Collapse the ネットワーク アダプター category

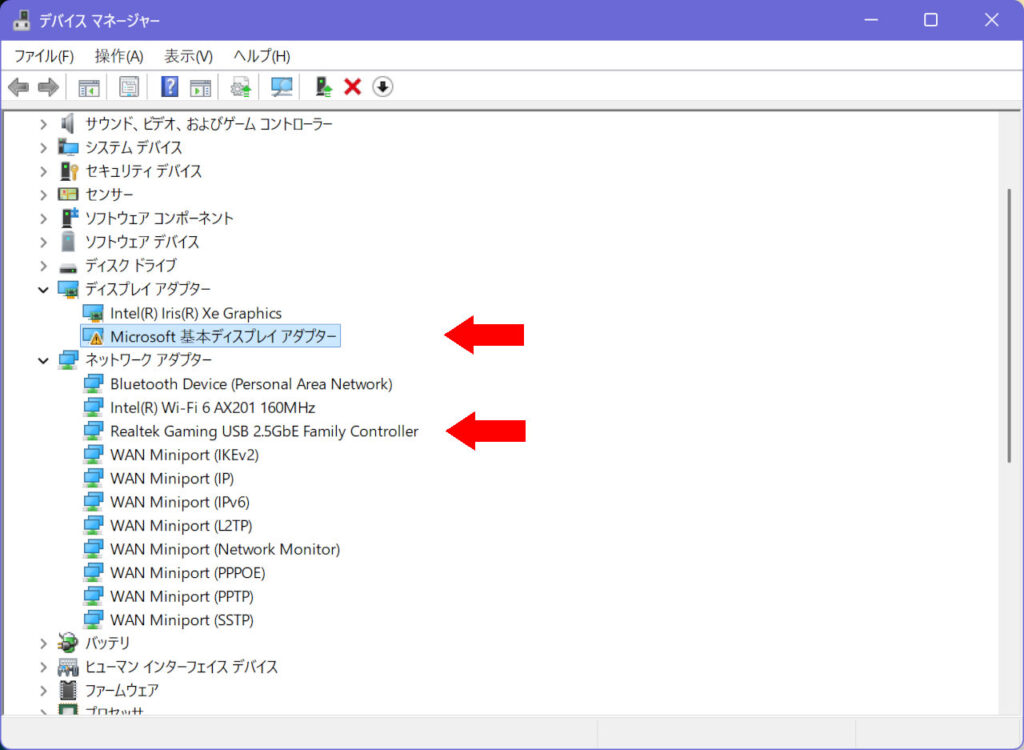(43, 360)
